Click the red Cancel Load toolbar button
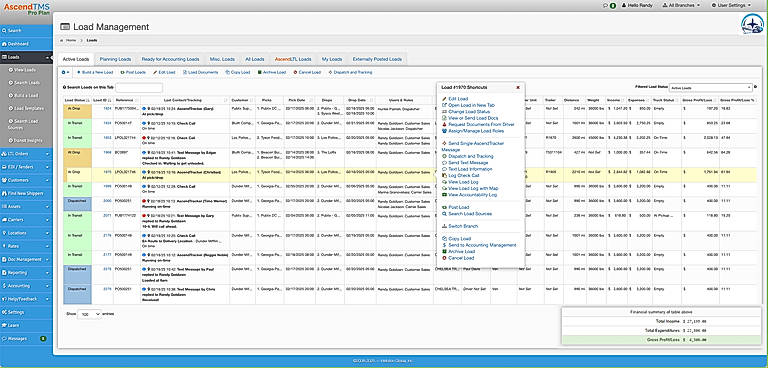The image size is (768, 368). [x=307, y=72]
